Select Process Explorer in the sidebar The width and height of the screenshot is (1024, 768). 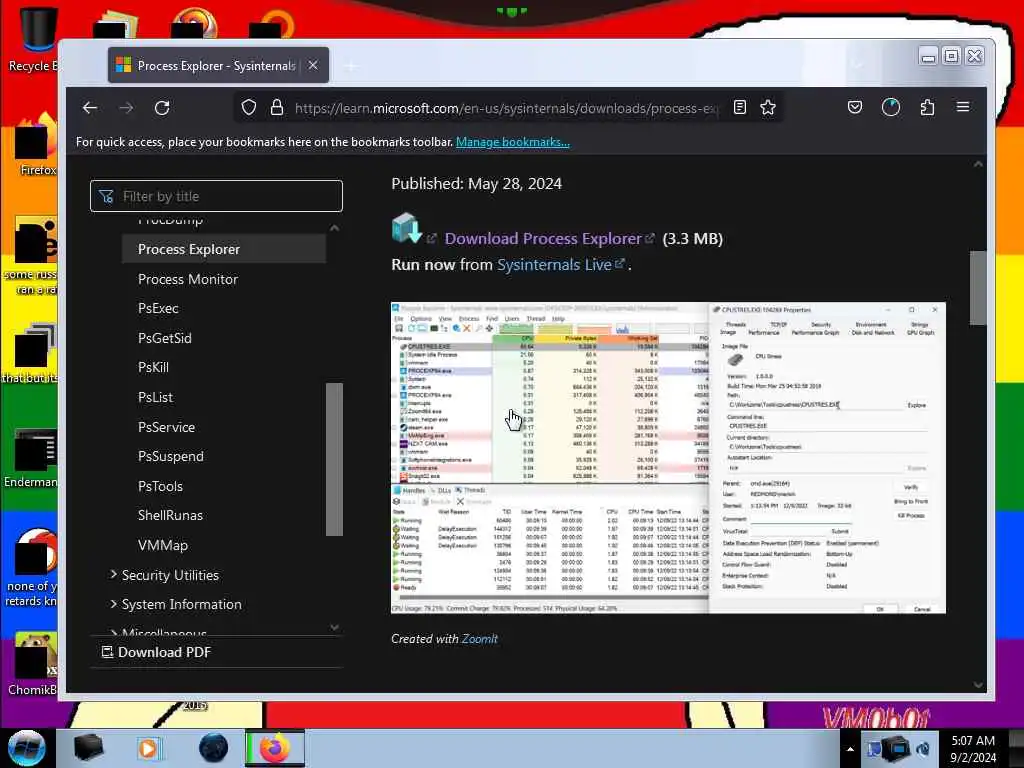[x=223, y=249]
